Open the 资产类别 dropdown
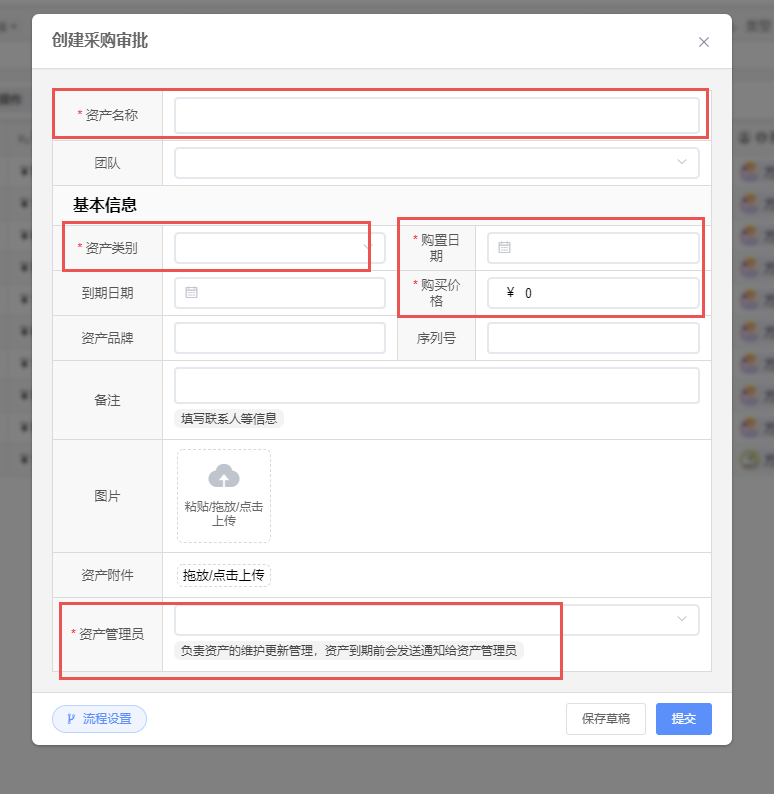This screenshot has height=794, width=774. click(x=279, y=248)
